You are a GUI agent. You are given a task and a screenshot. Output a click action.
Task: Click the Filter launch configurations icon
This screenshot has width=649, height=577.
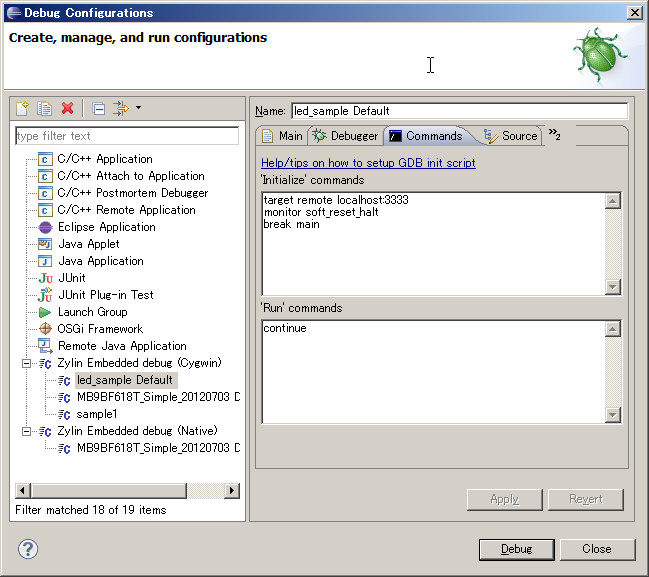pos(121,108)
